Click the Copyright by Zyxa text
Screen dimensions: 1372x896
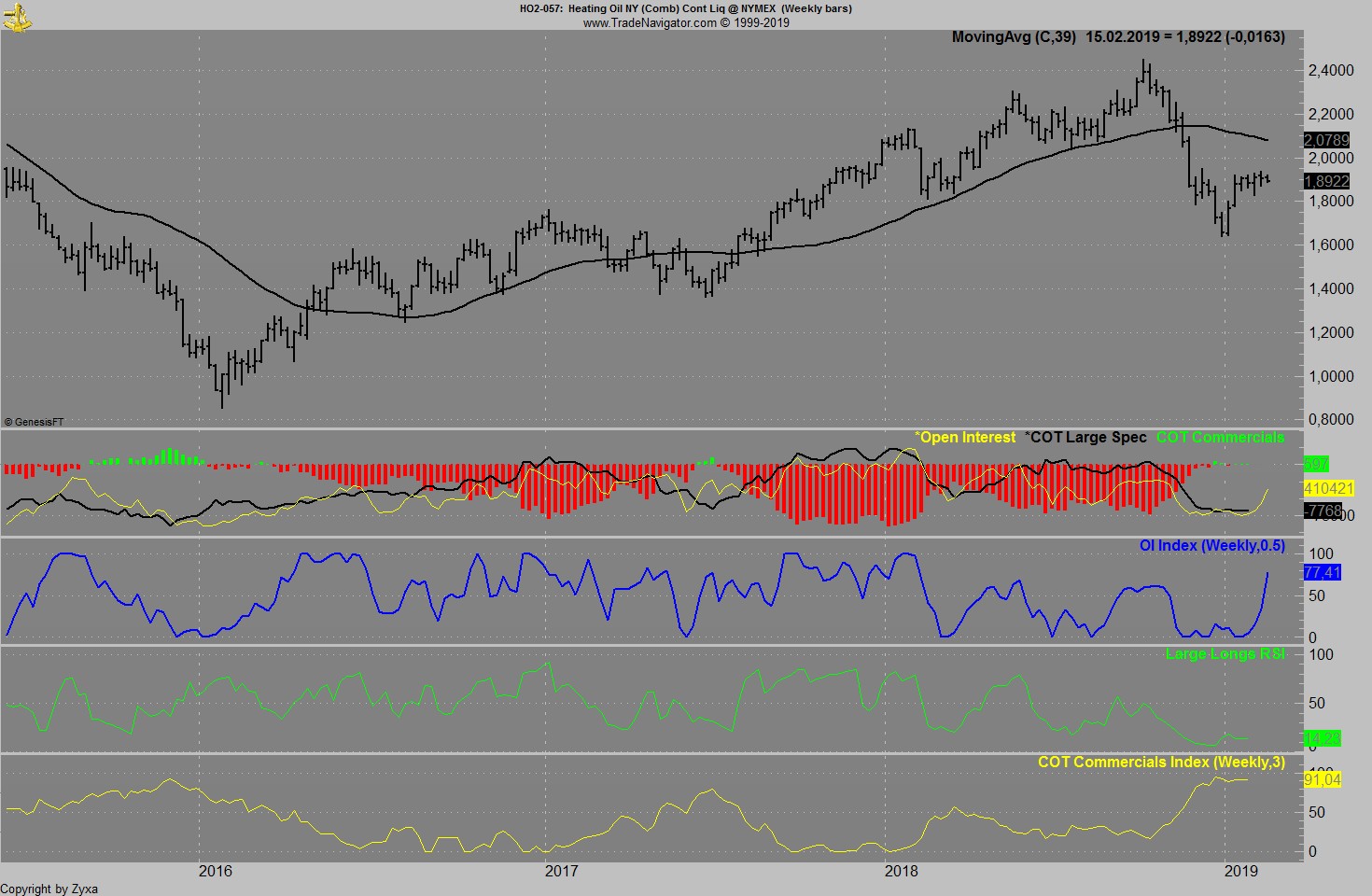(x=50, y=888)
